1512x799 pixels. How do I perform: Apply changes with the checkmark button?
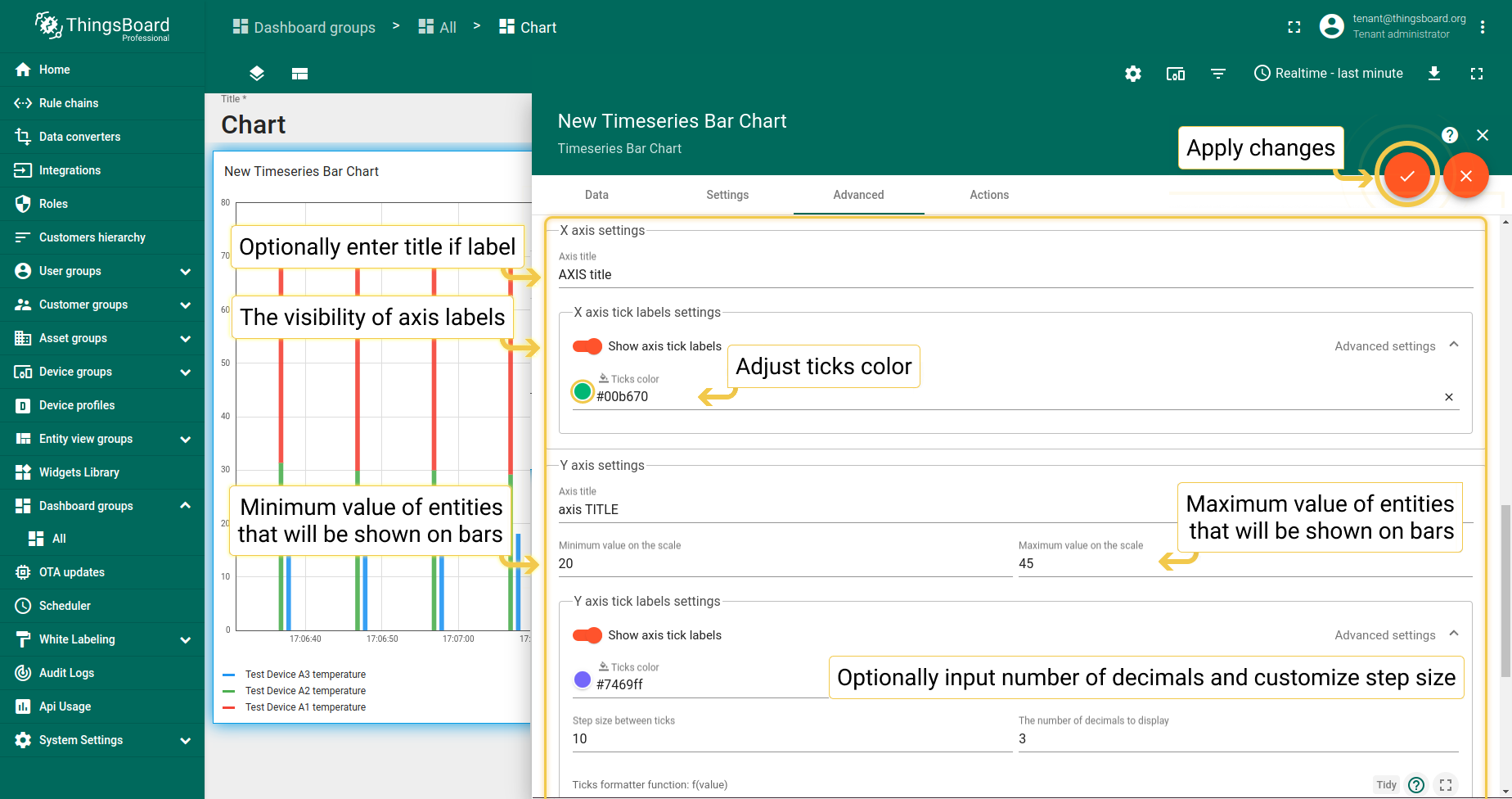point(1406,175)
